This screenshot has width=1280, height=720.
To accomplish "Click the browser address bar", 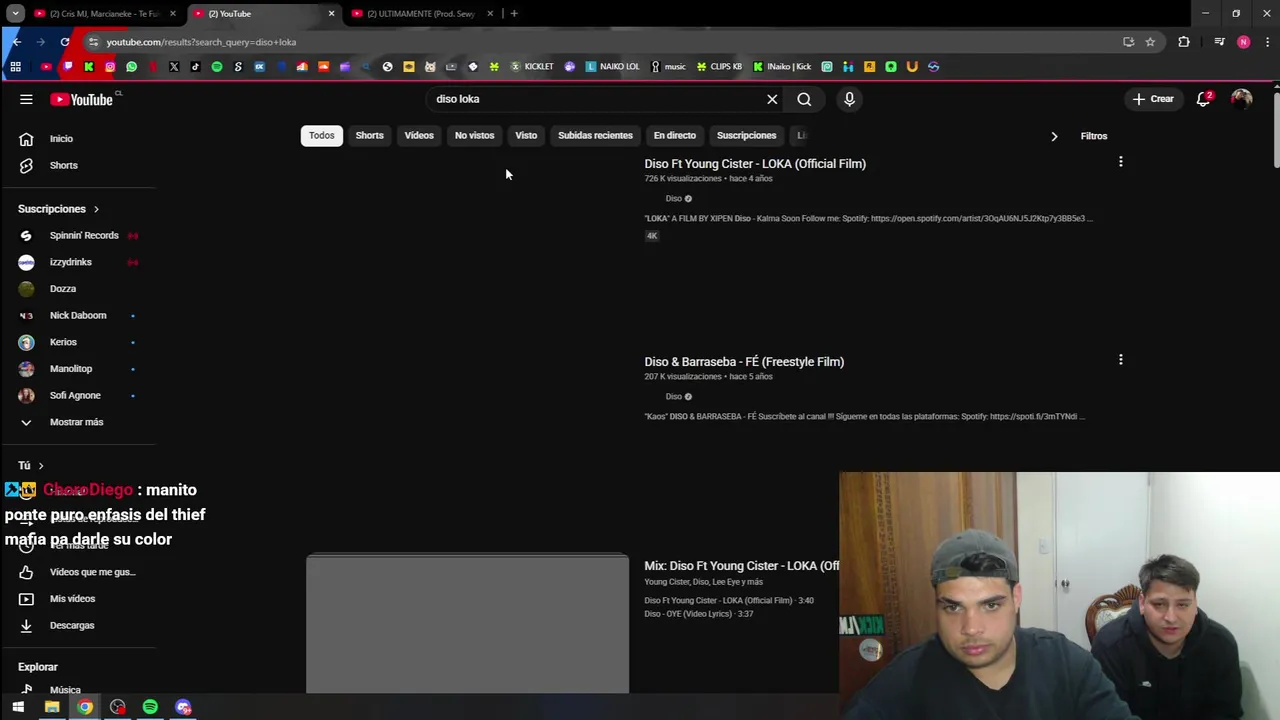I will click(x=600, y=42).
